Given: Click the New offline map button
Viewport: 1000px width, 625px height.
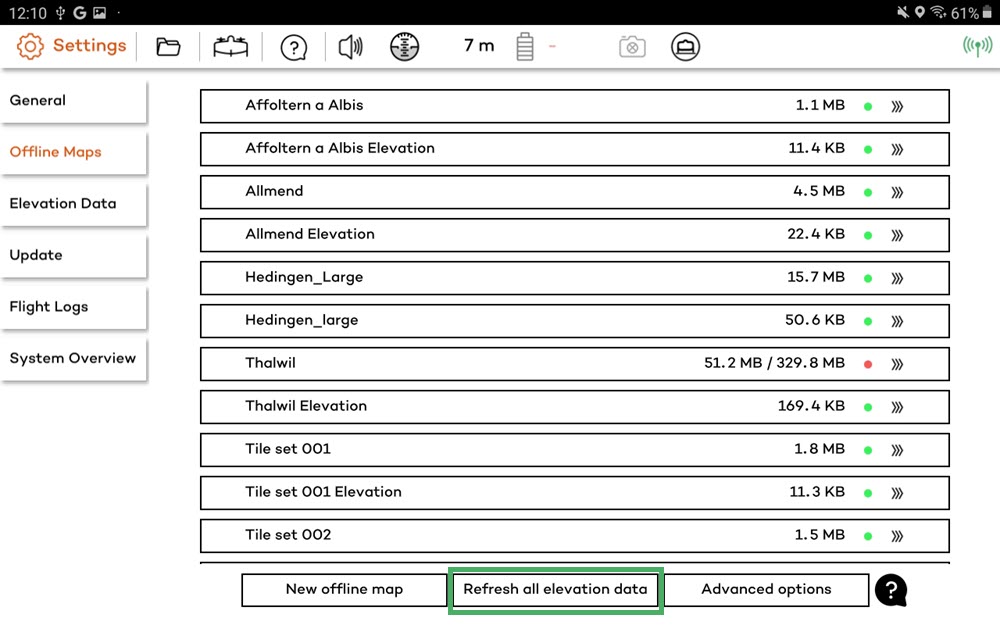Looking at the screenshot, I should coord(343,589).
